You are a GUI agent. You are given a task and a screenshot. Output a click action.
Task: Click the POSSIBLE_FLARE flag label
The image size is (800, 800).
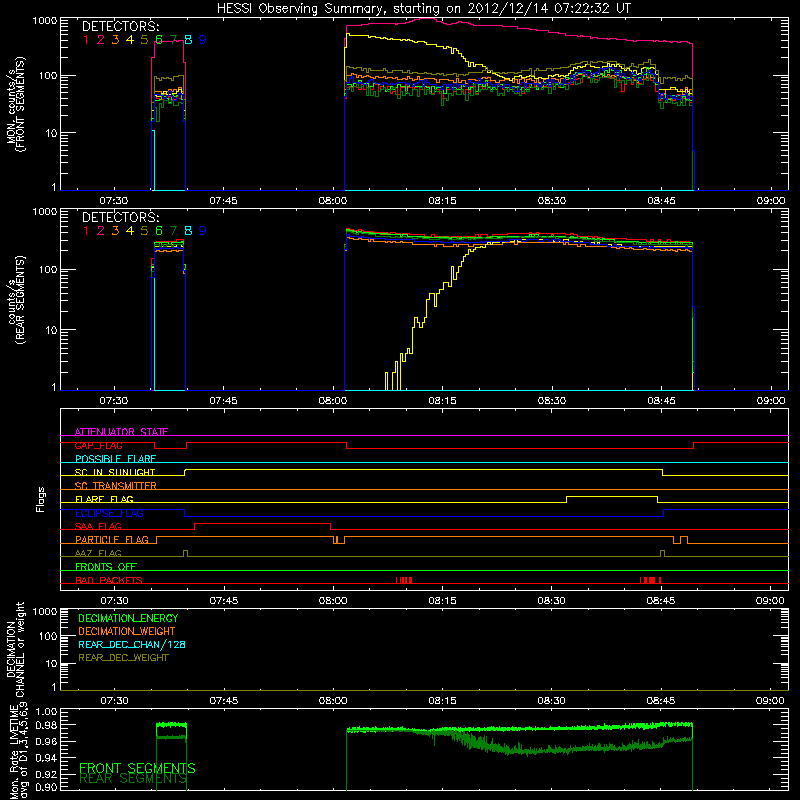(x=115, y=459)
